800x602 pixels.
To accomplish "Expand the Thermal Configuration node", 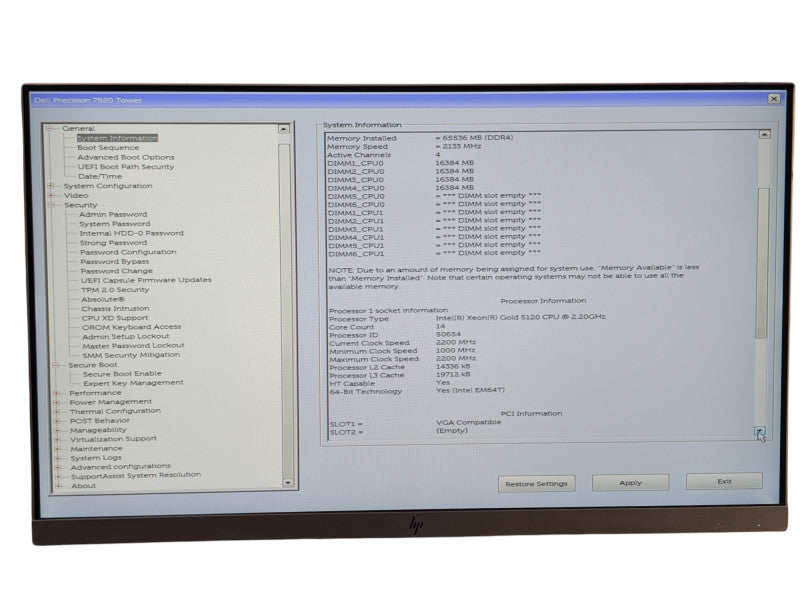I will click(57, 412).
